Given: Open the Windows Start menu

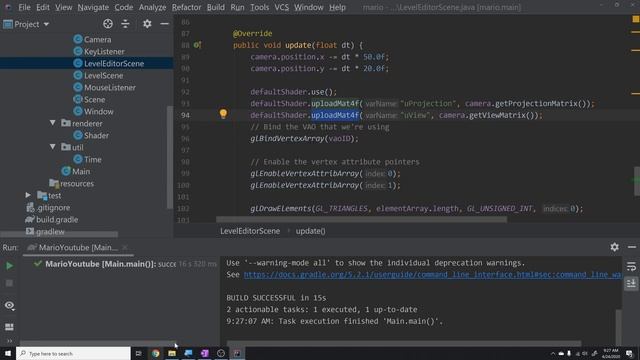Looking at the screenshot, I should click(8, 353).
